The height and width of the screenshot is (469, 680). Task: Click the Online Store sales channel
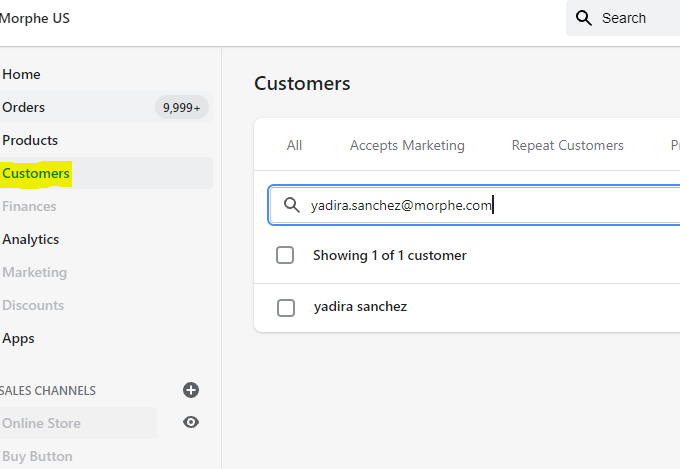point(42,423)
